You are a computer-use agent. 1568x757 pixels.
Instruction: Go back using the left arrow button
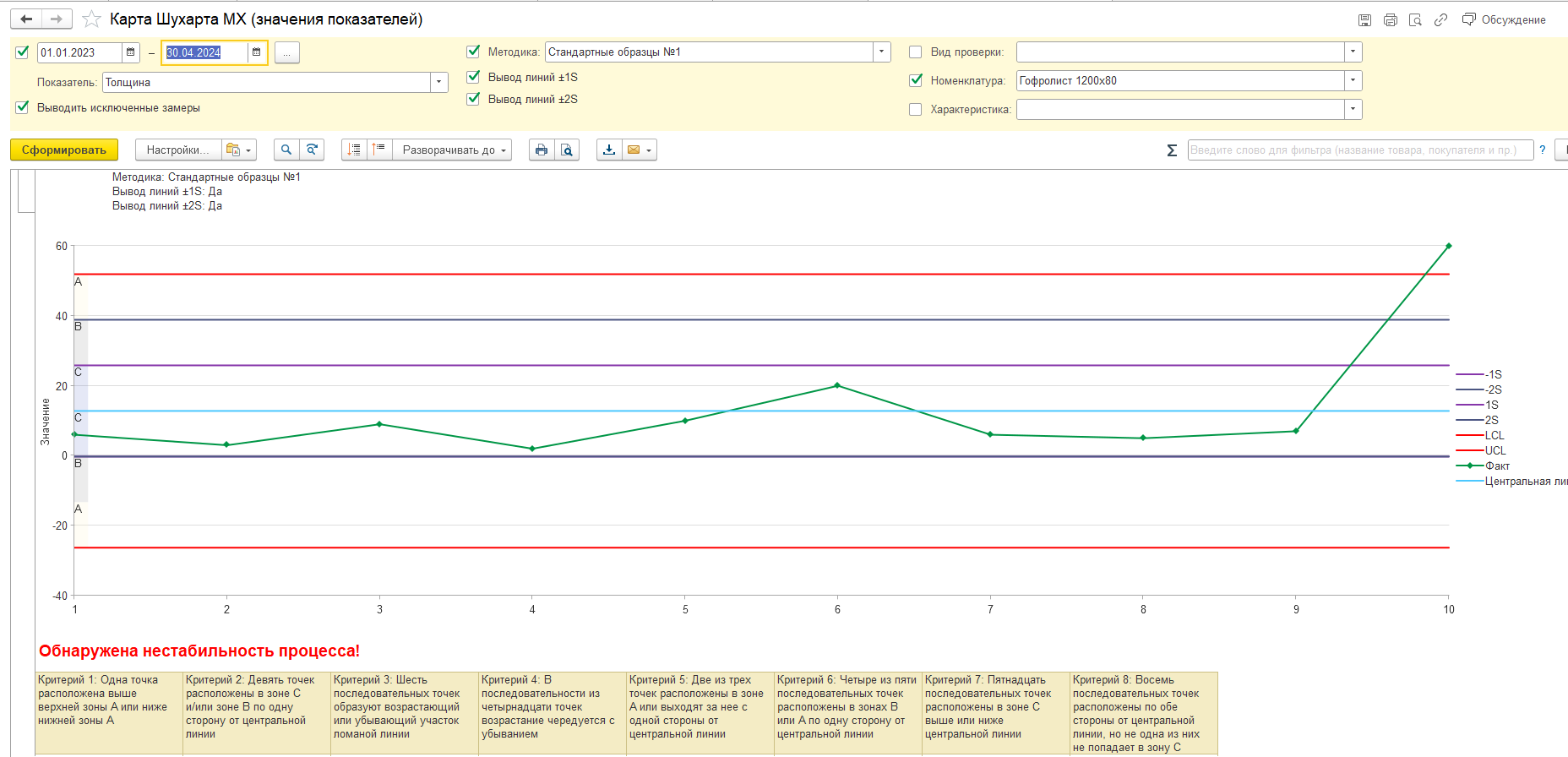coord(26,19)
